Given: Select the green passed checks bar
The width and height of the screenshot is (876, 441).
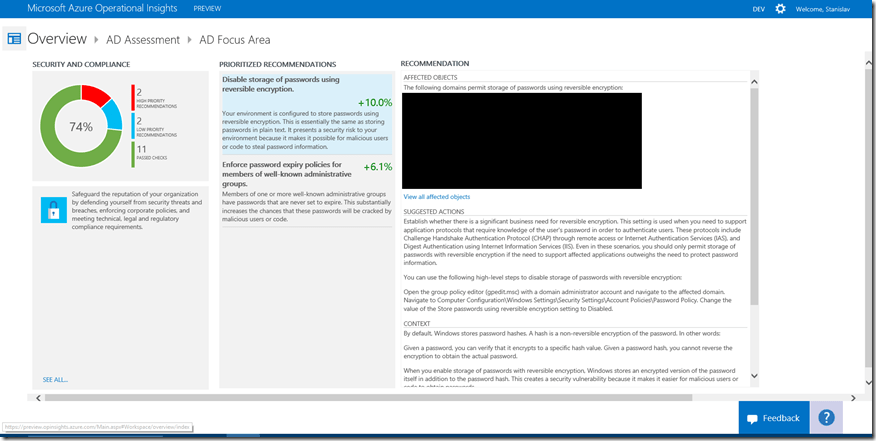Looking at the screenshot, I should coord(133,153).
